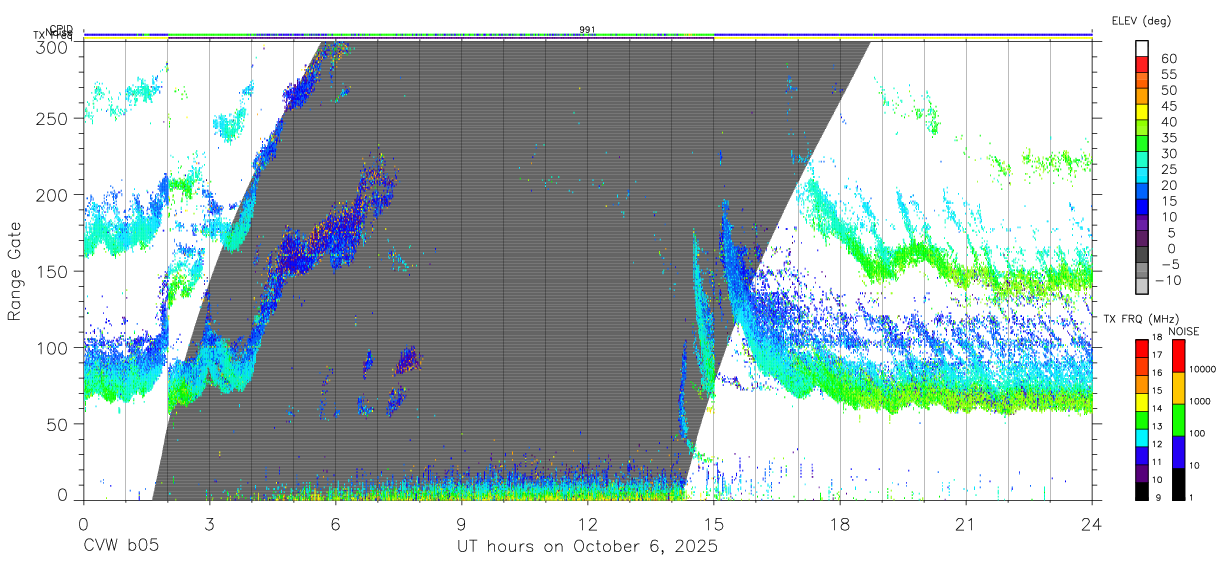
Task: Click the black 9–10 segment of TX FRQ bar
Action: pos(1141,489)
